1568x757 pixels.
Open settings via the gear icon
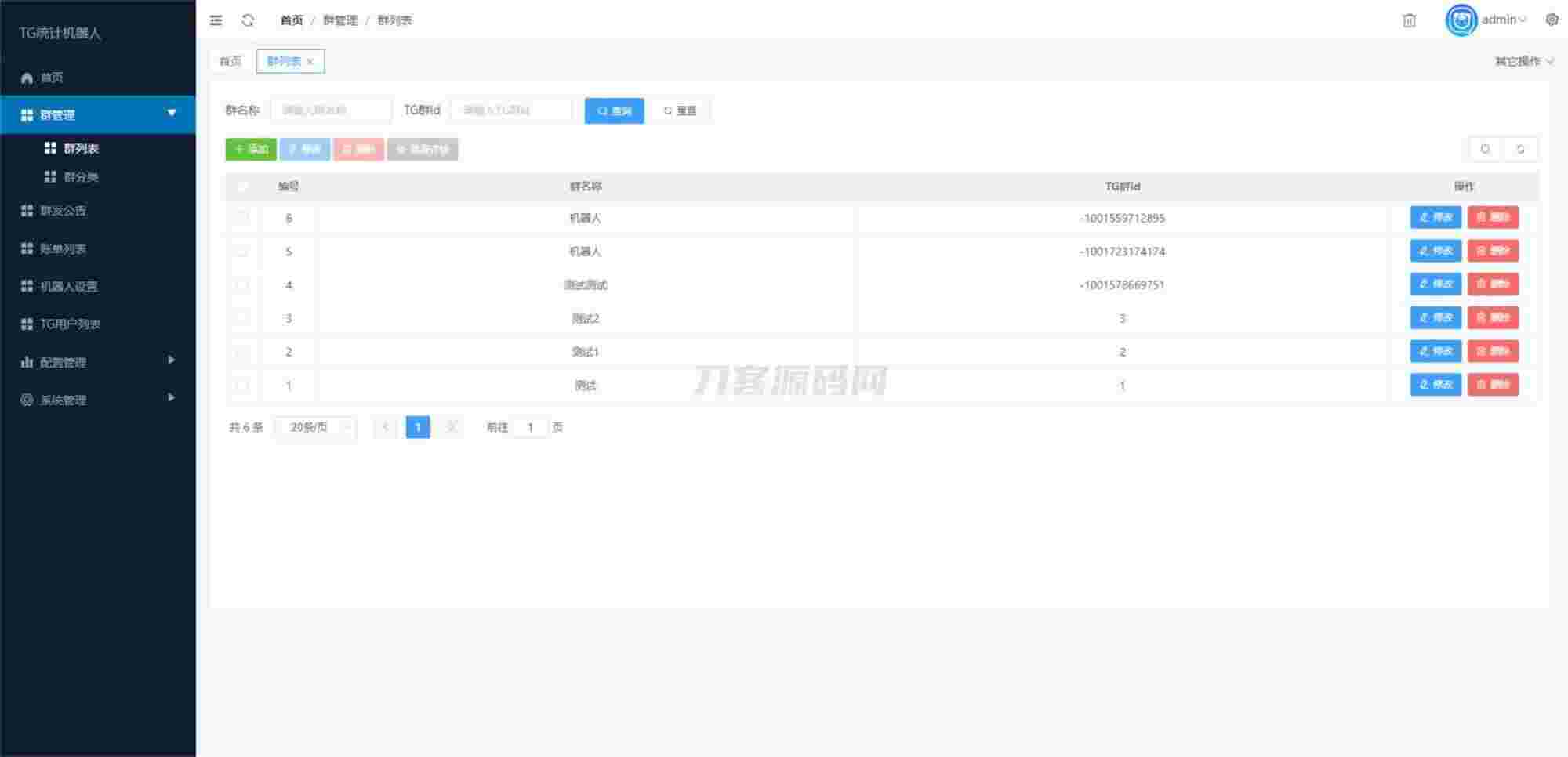point(1552,20)
